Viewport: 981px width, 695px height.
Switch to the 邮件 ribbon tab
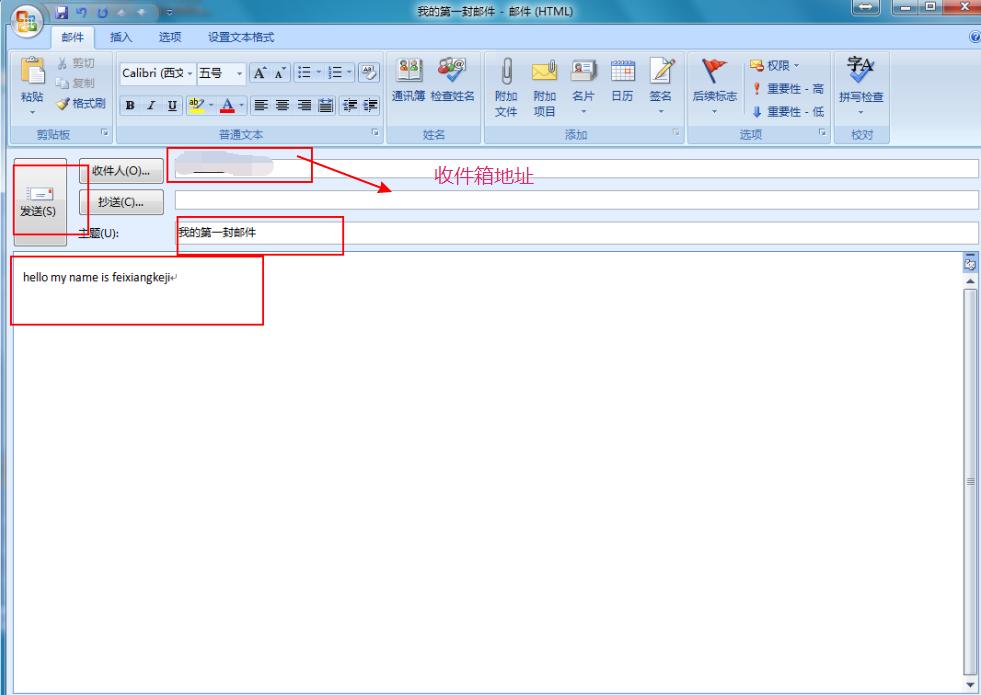point(73,37)
